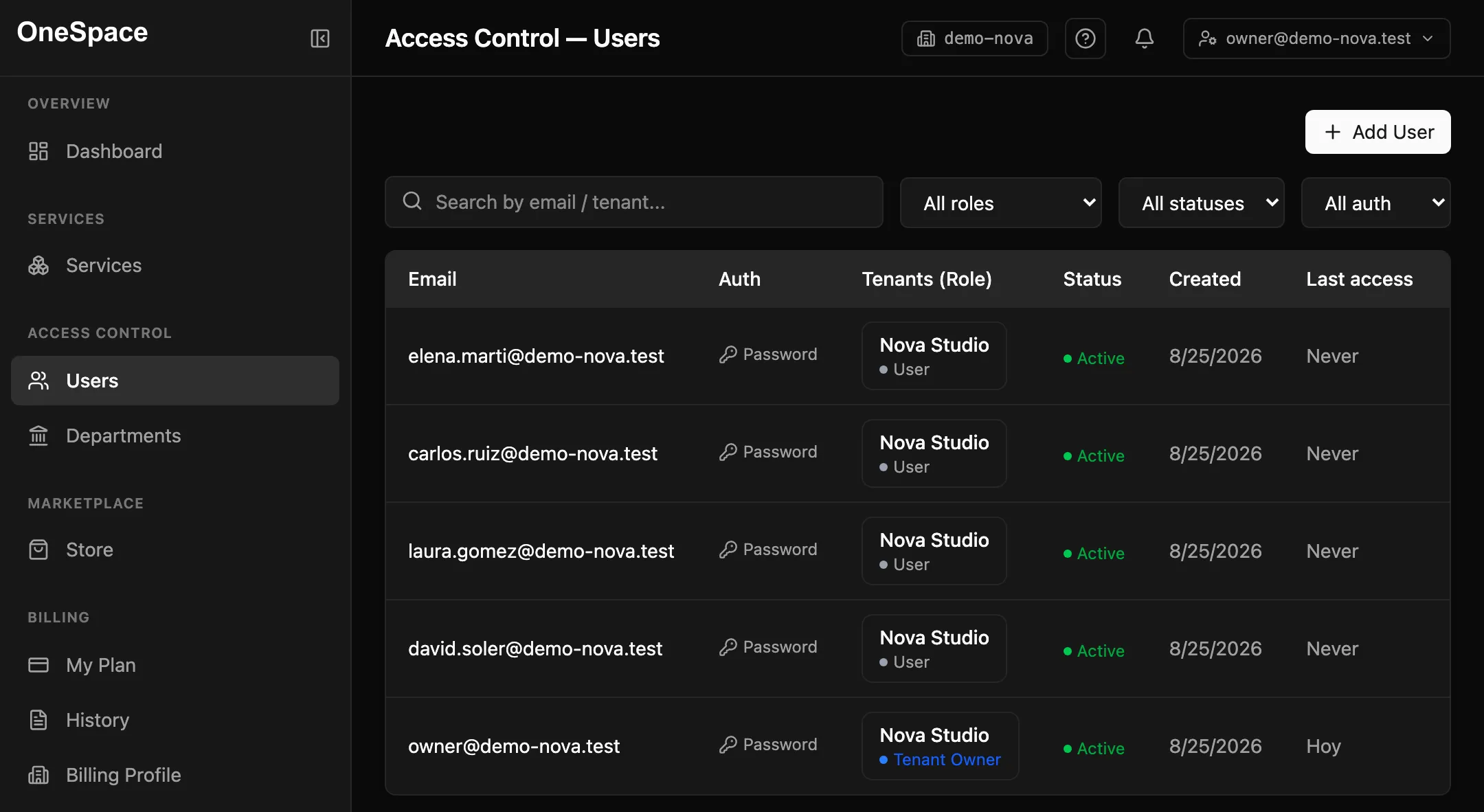Click the building icon in demo-nova chip
The height and width of the screenshot is (812, 1484).
coord(926,38)
